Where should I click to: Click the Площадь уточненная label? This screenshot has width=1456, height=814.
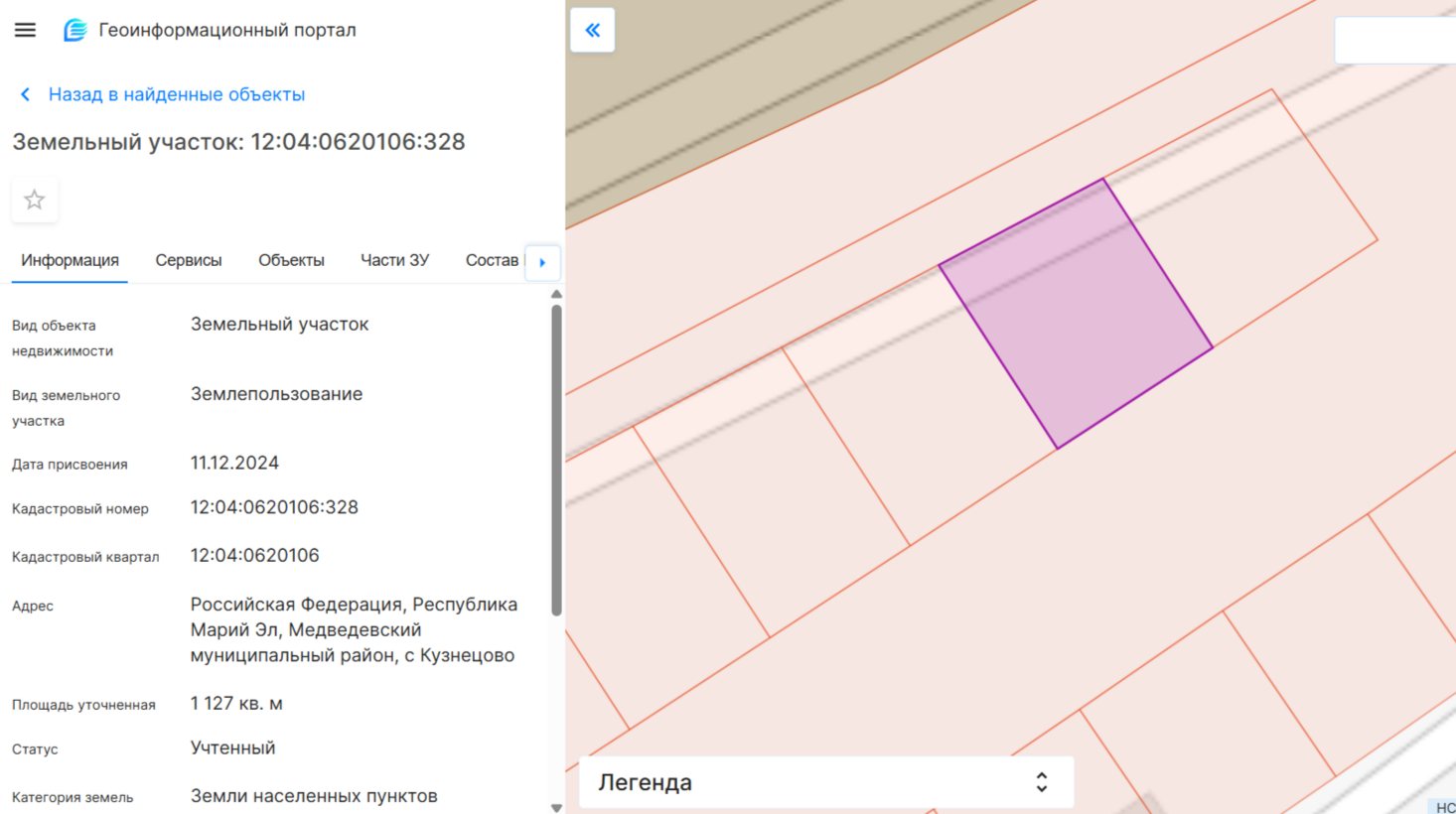click(83, 705)
